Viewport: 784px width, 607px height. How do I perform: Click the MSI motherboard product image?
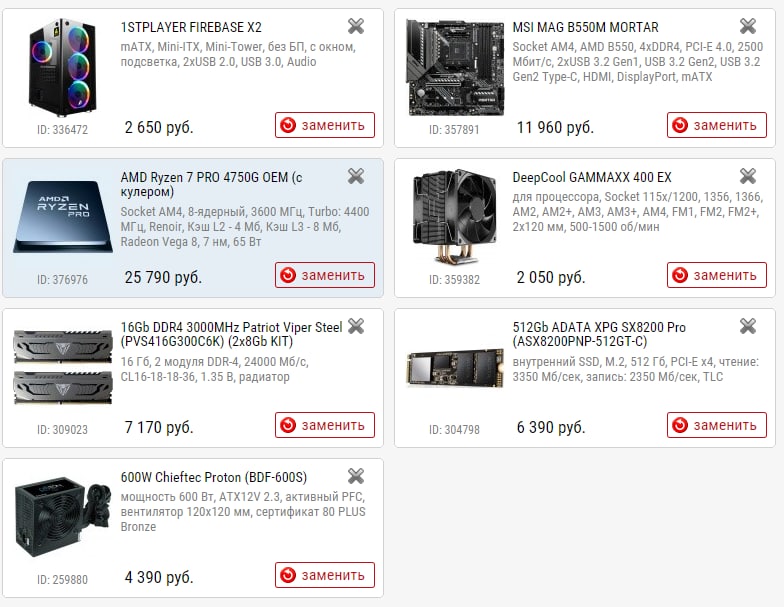click(x=454, y=68)
